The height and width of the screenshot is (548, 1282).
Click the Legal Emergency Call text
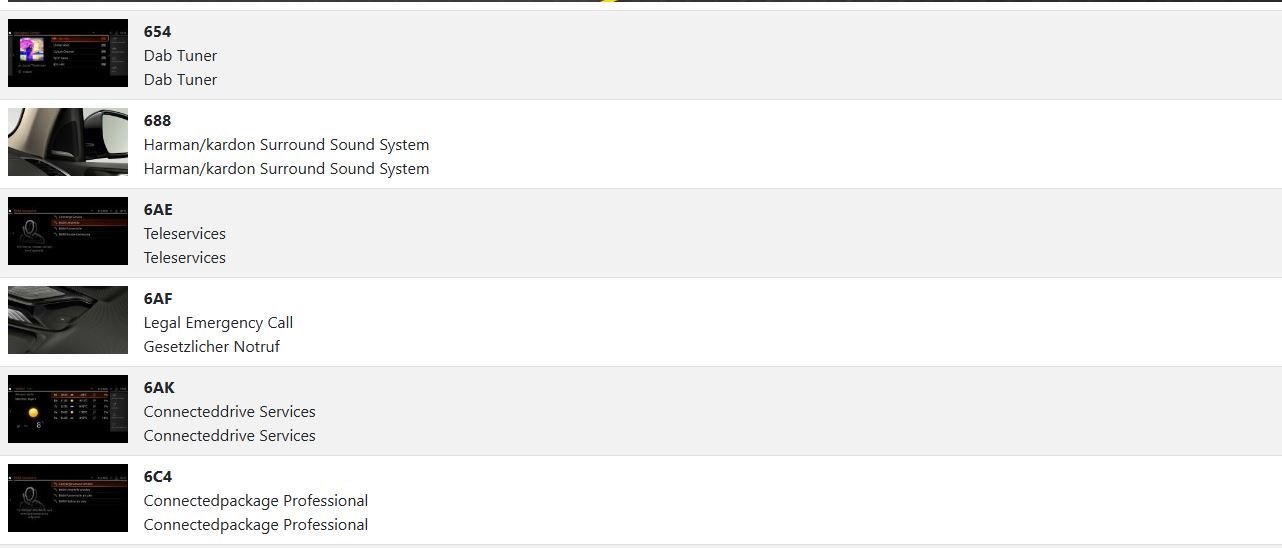218,323
